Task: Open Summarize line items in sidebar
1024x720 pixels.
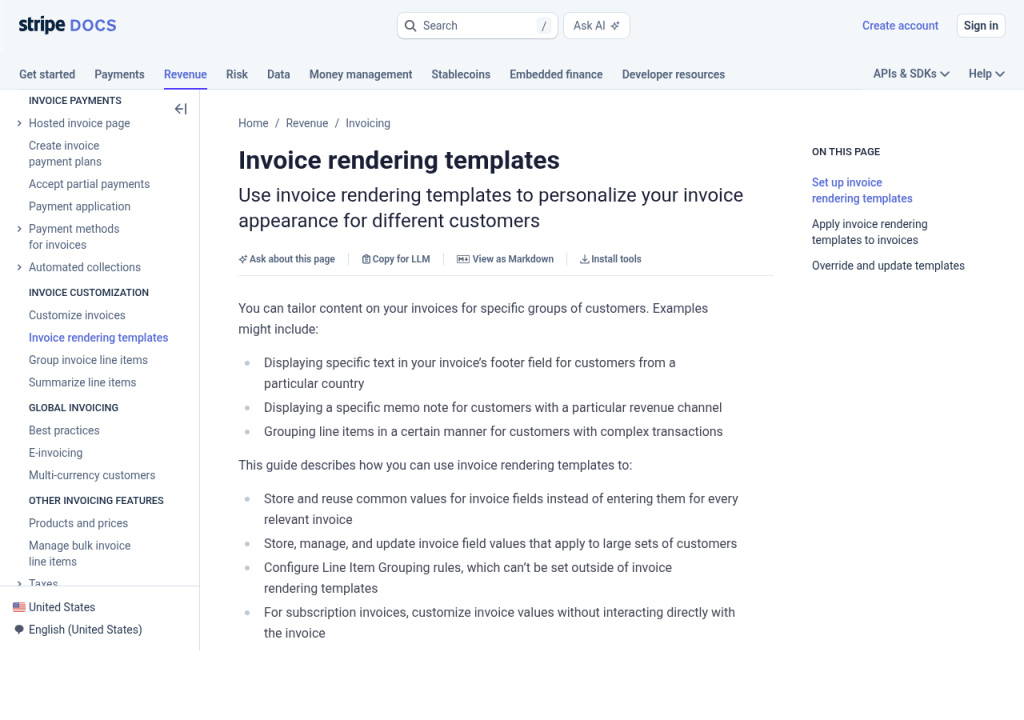Action: tap(82, 382)
